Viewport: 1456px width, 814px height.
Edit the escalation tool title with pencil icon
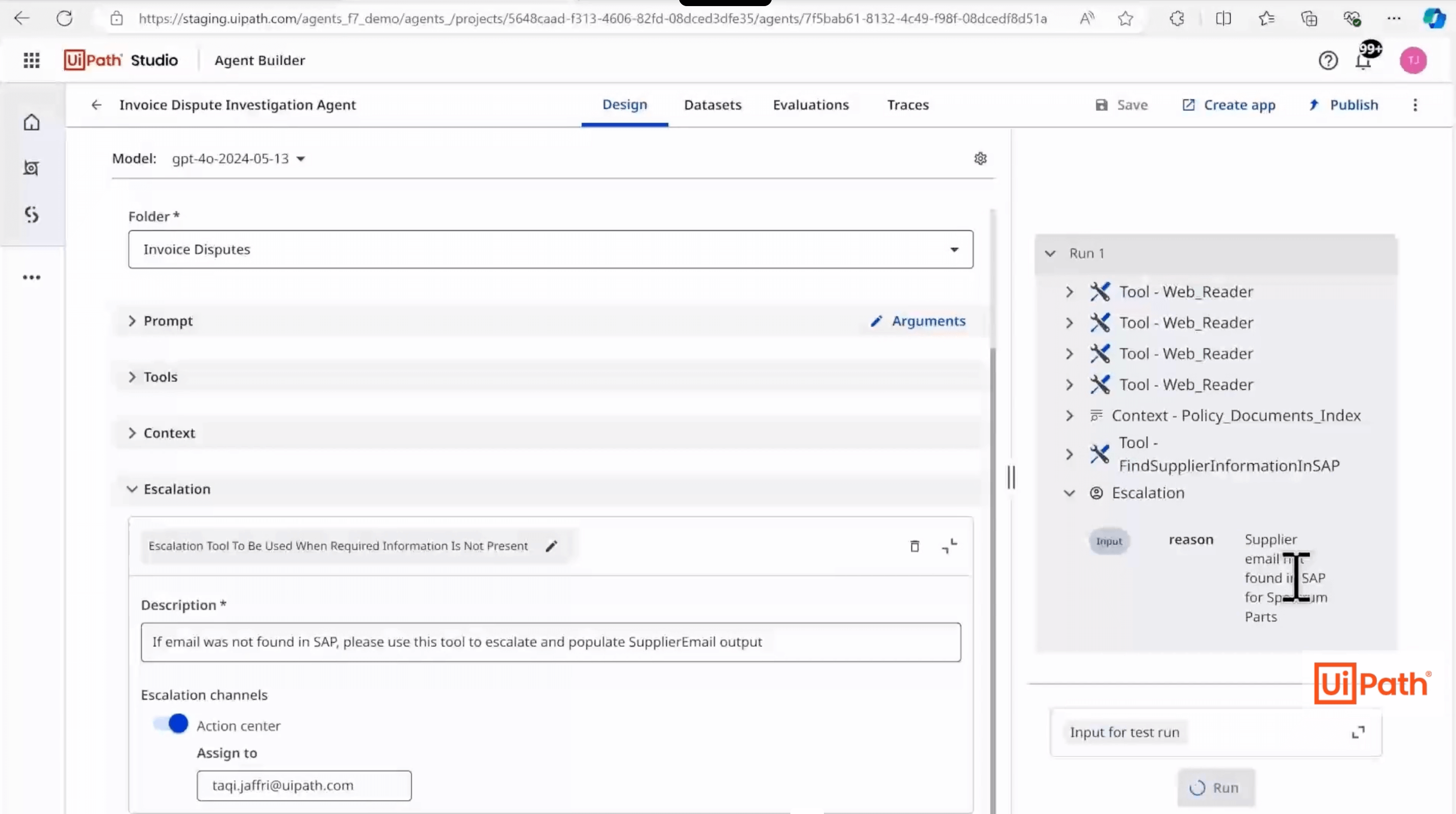(551, 546)
